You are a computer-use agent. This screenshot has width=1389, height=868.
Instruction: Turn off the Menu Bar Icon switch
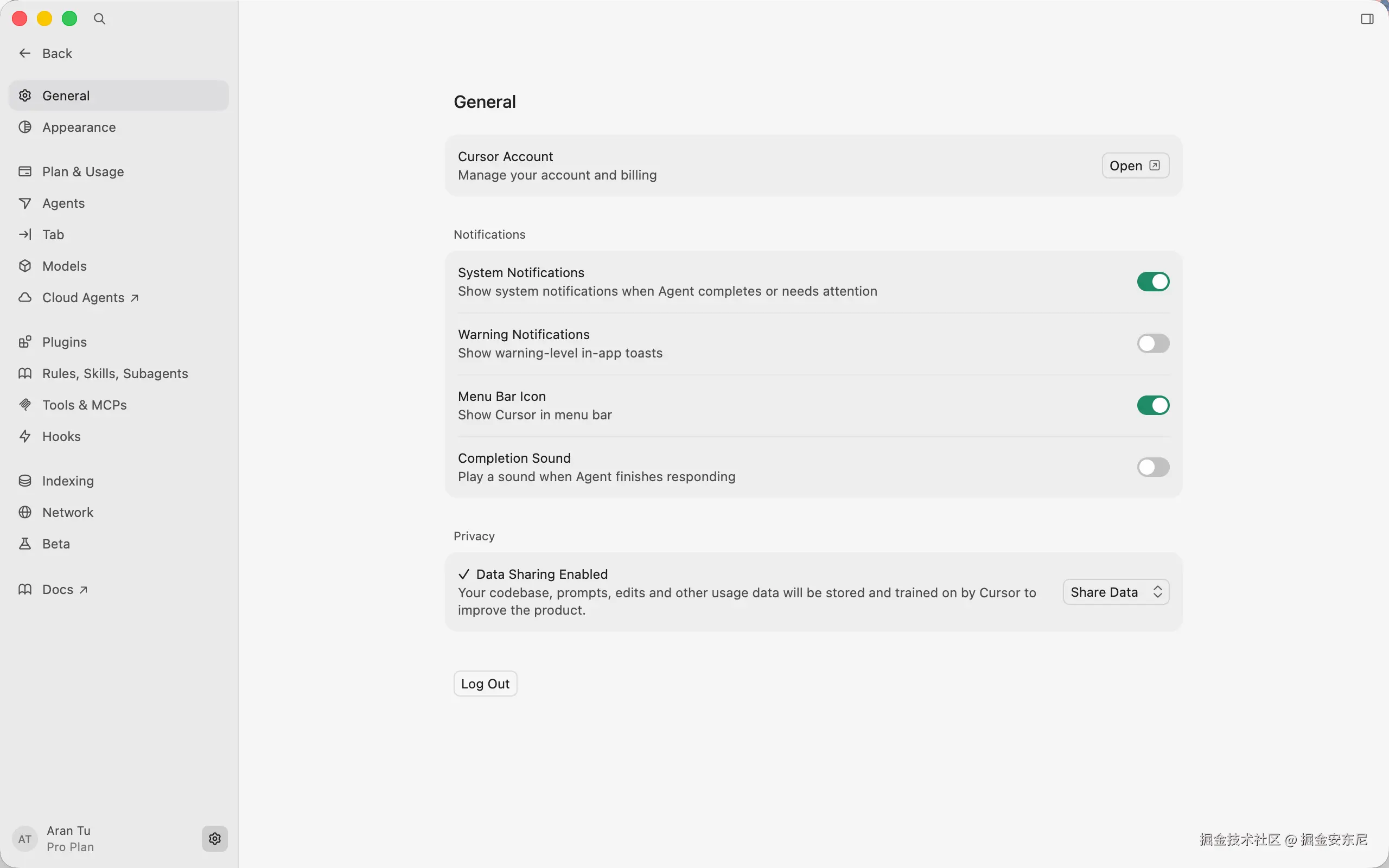click(x=1152, y=405)
